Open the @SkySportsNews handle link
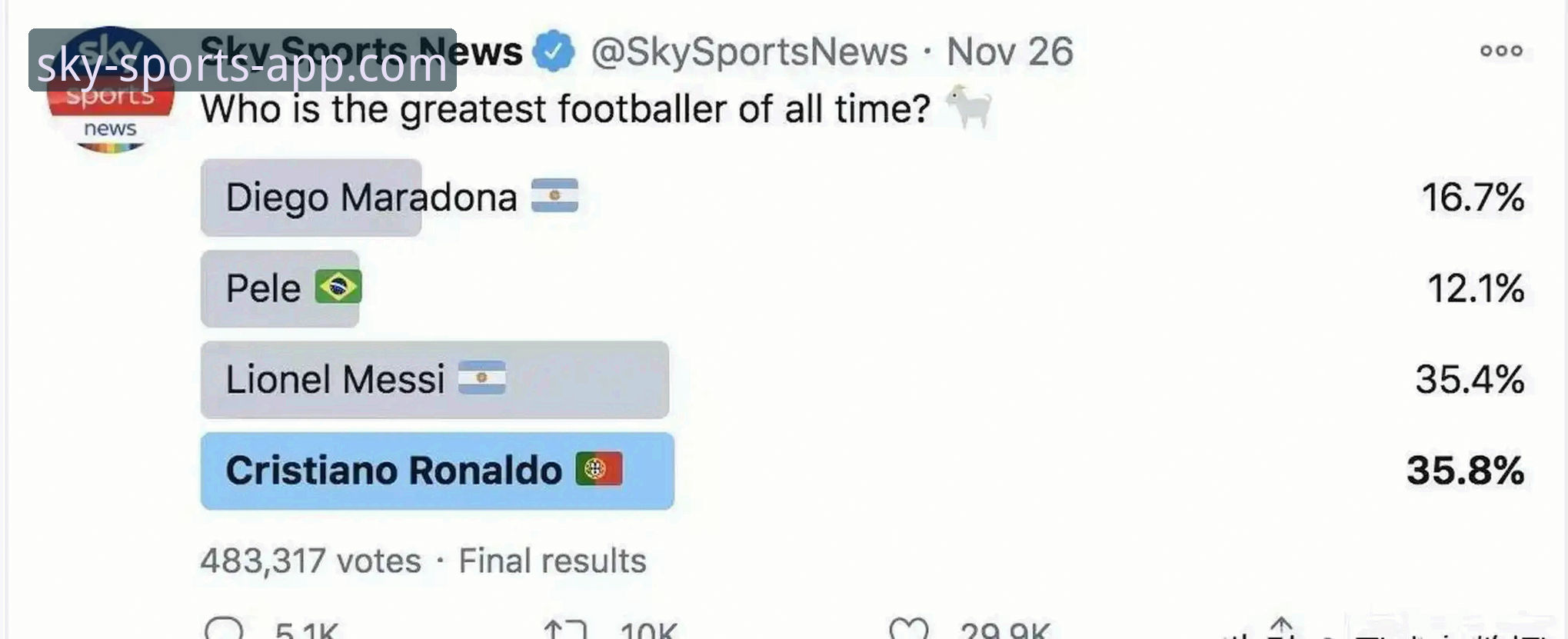The height and width of the screenshot is (639, 1568). (749, 52)
